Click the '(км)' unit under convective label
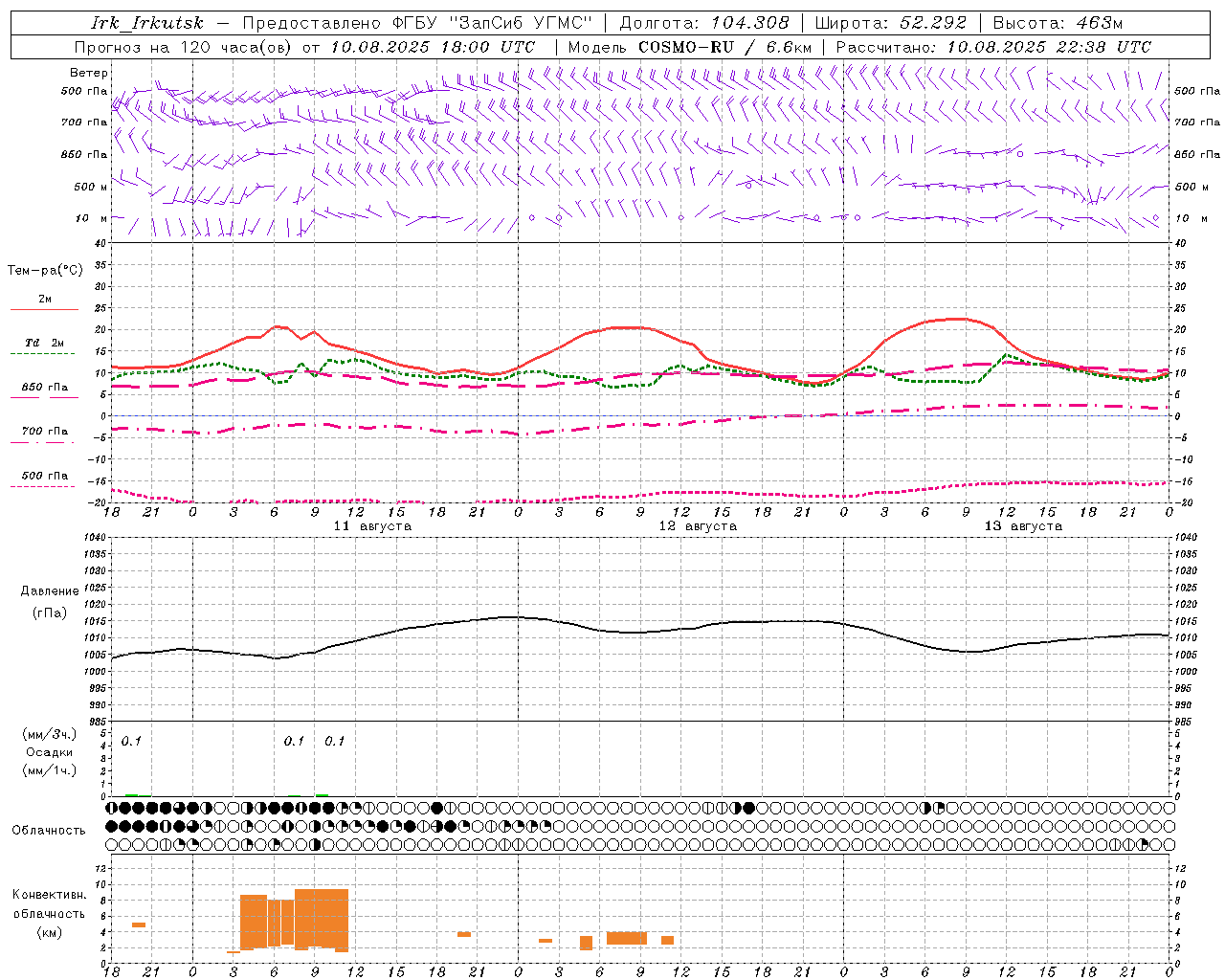 coord(50,932)
